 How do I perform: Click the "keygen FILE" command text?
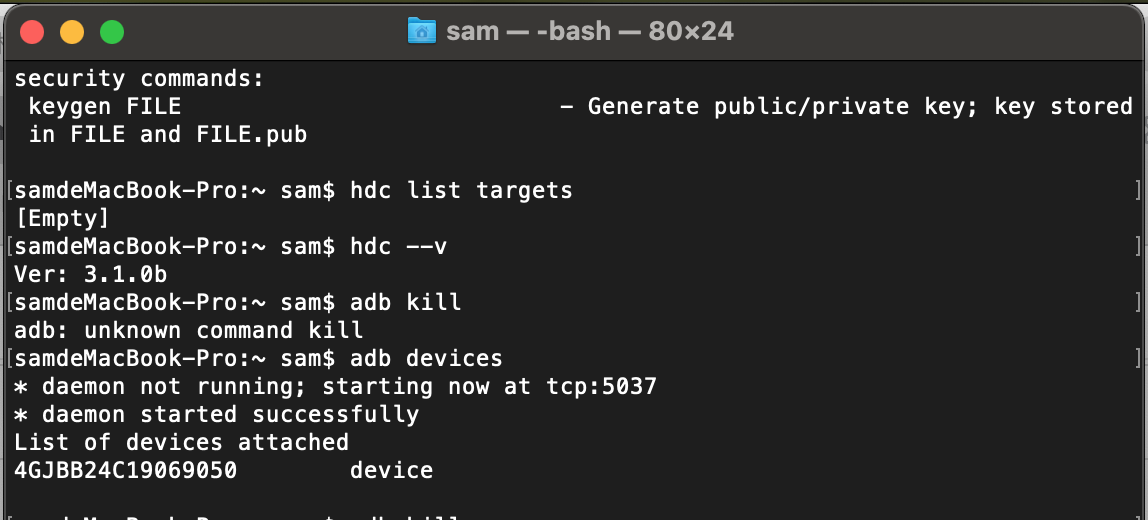tap(105, 107)
